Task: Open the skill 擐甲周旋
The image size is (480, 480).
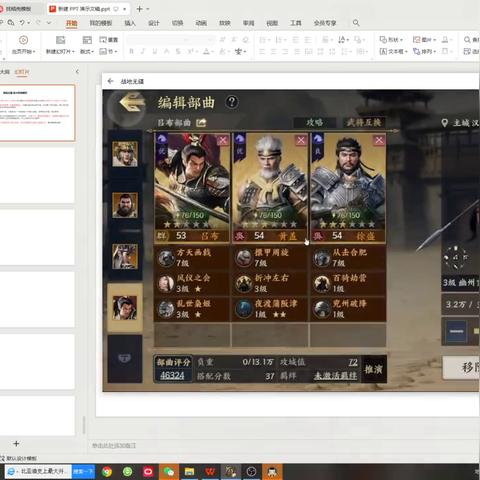Action: pyautogui.click(x=270, y=257)
